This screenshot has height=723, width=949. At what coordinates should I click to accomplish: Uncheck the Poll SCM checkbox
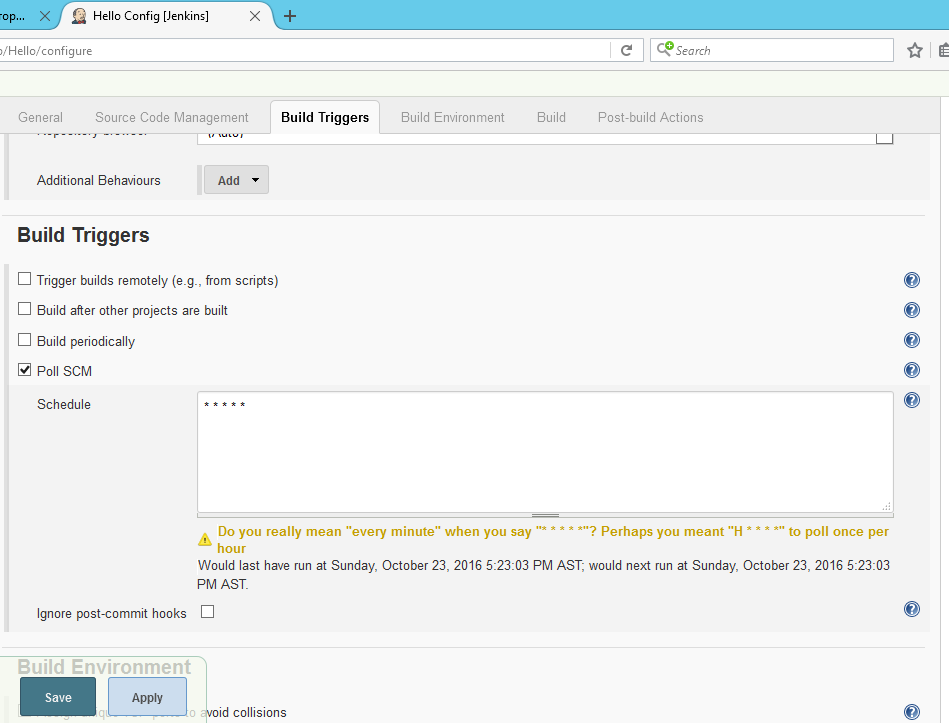pyautogui.click(x=24, y=370)
